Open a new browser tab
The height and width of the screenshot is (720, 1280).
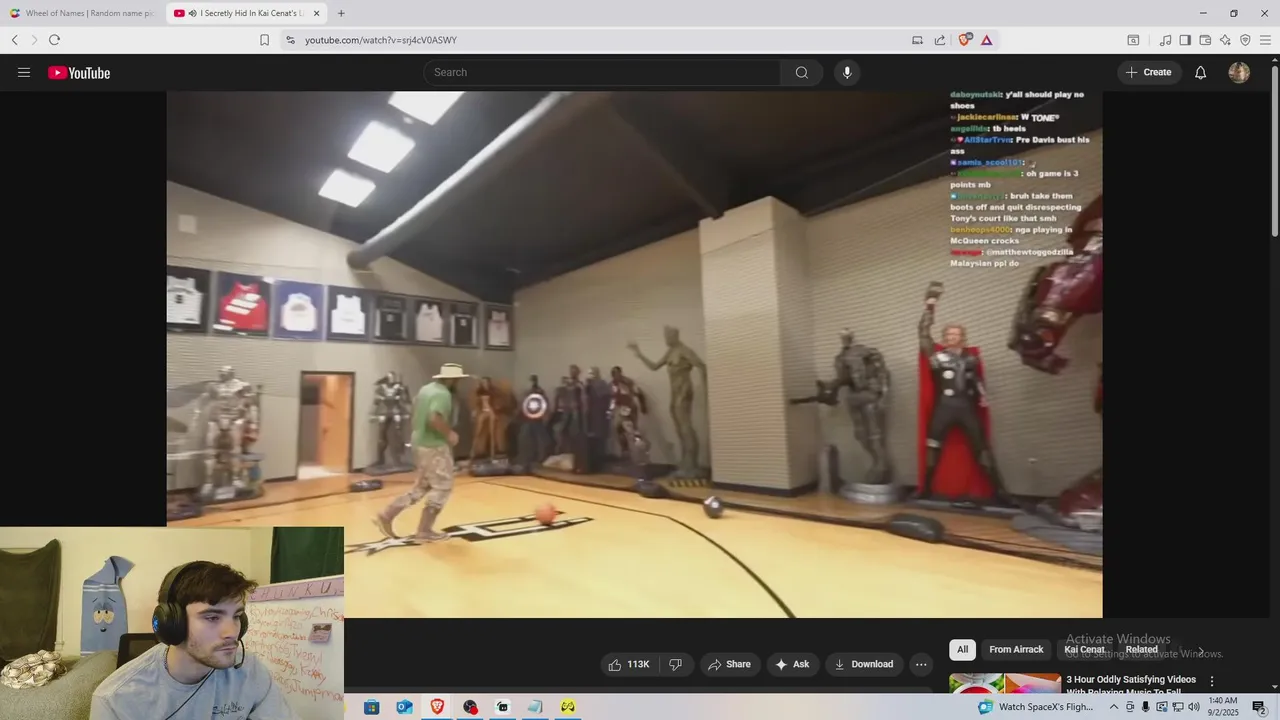341,13
